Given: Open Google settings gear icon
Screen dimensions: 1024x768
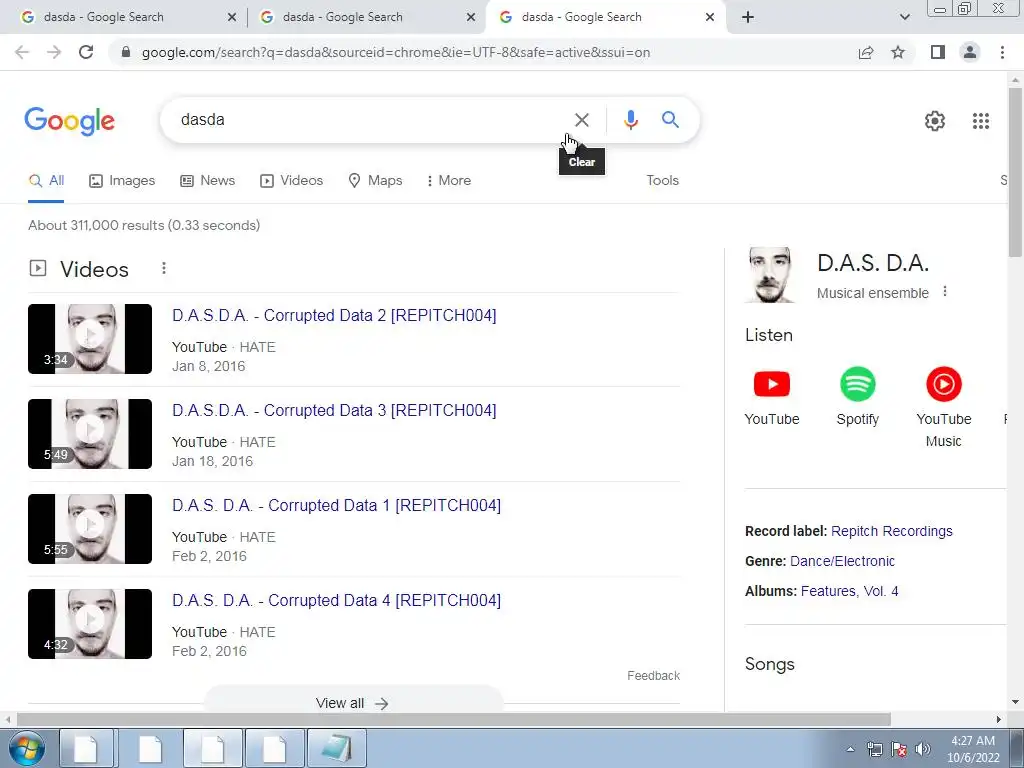Looking at the screenshot, I should 935,121.
